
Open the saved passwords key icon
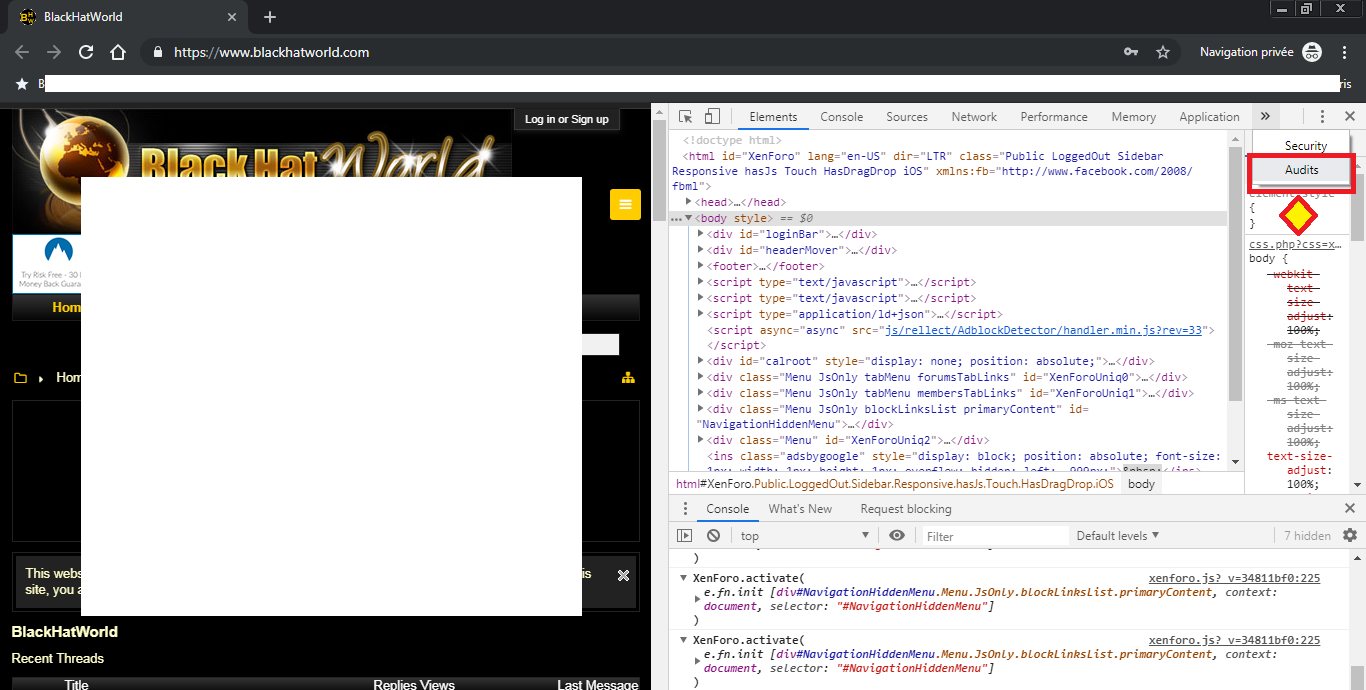tap(1131, 52)
